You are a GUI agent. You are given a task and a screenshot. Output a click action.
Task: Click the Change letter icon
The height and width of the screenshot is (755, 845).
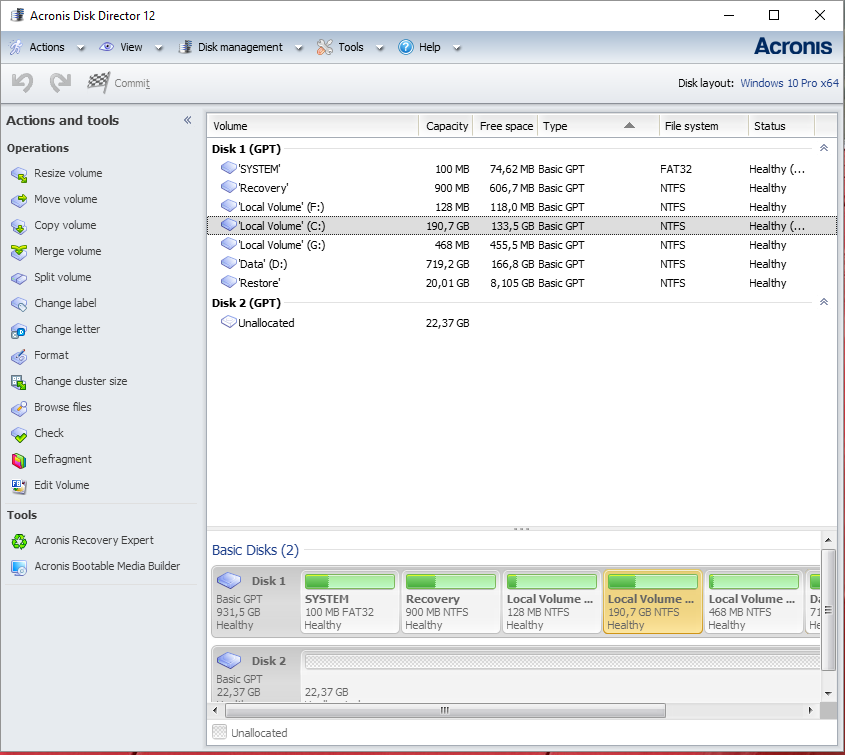pyautogui.click(x=19, y=330)
